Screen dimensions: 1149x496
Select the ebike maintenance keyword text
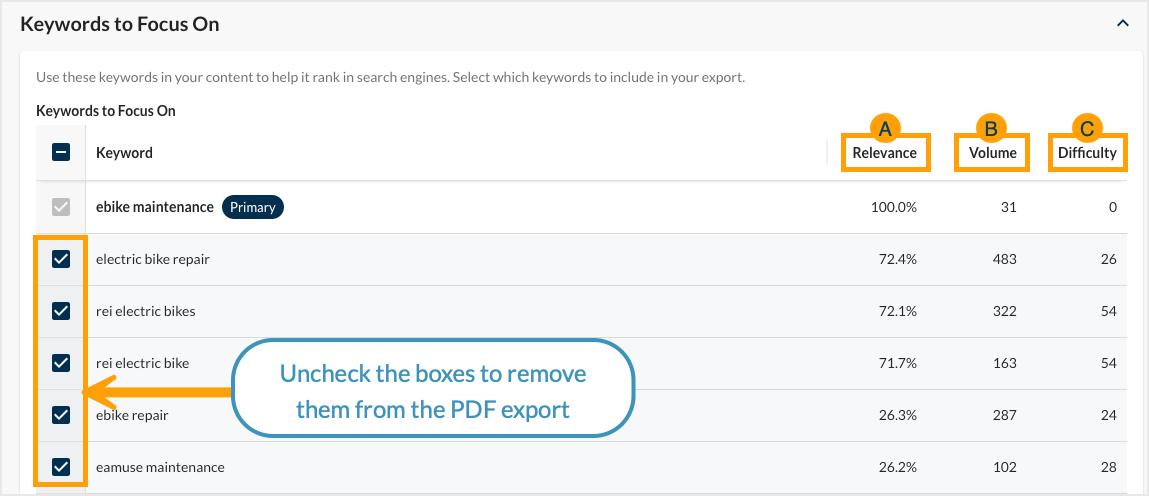[x=155, y=207]
